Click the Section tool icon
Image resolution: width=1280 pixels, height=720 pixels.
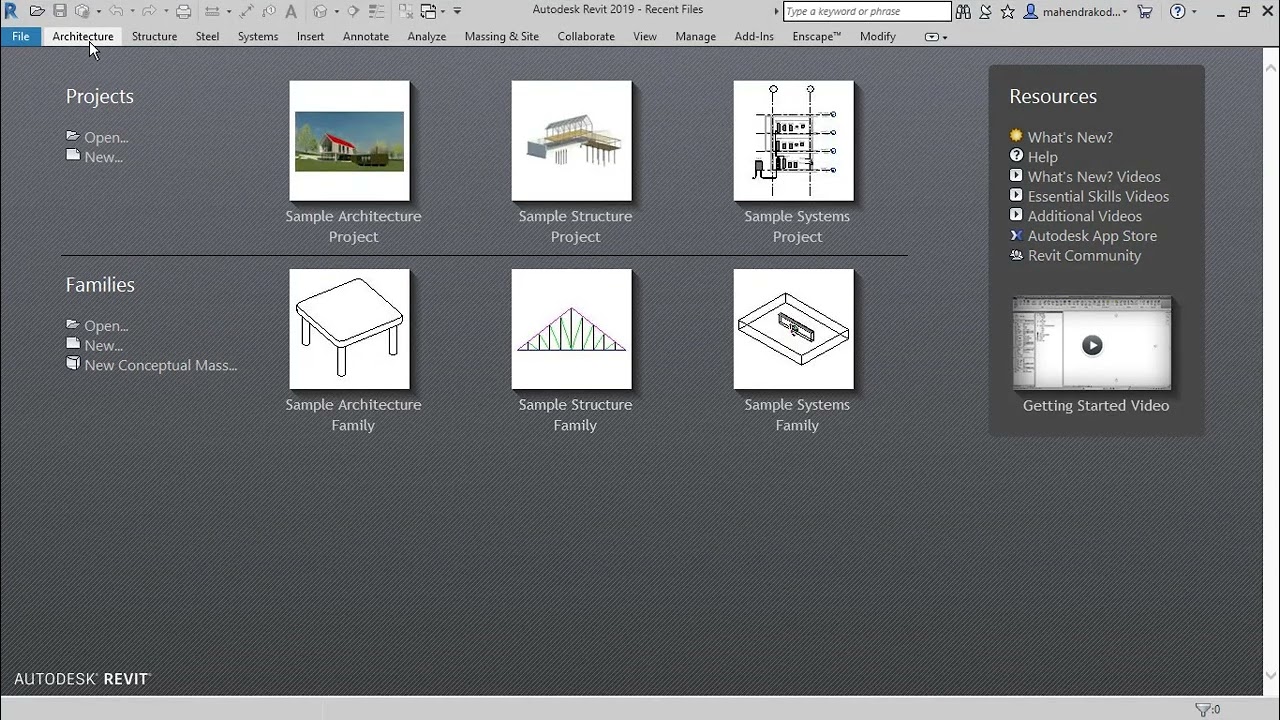[352, 11]
